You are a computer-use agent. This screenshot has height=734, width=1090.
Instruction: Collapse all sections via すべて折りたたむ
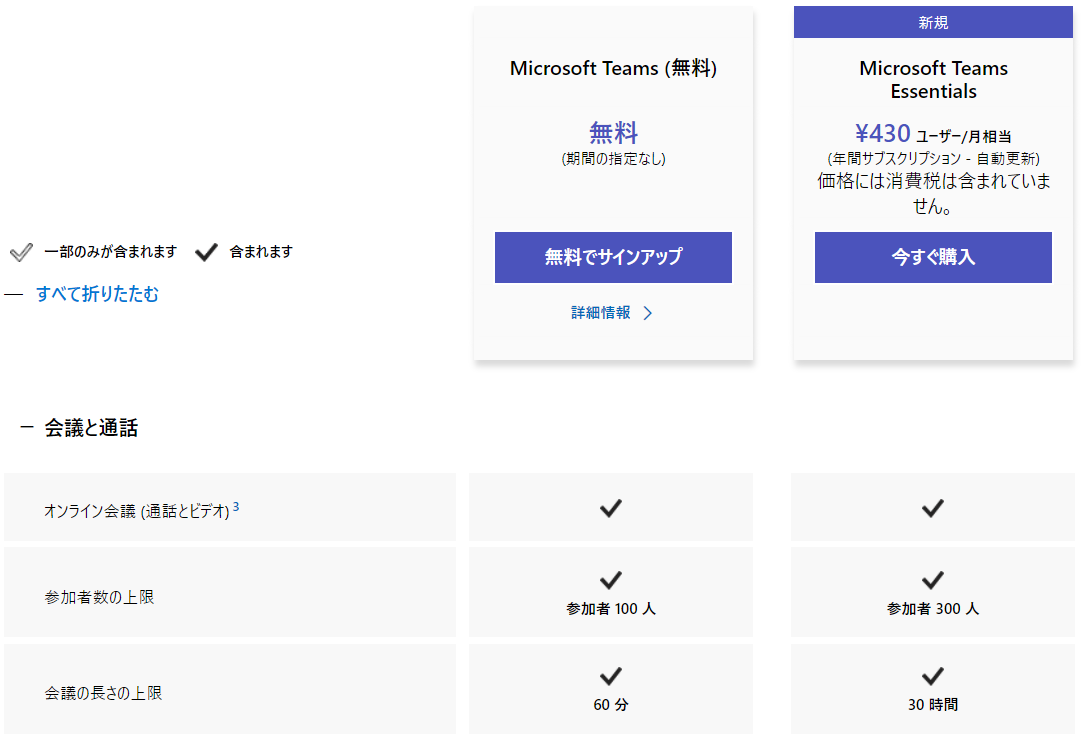[97, 294]
